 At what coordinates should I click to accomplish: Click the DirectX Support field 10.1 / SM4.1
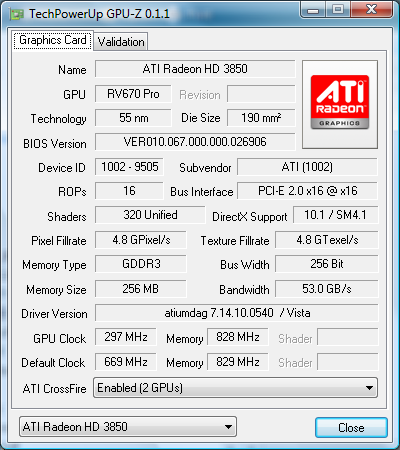pos(335,215)
